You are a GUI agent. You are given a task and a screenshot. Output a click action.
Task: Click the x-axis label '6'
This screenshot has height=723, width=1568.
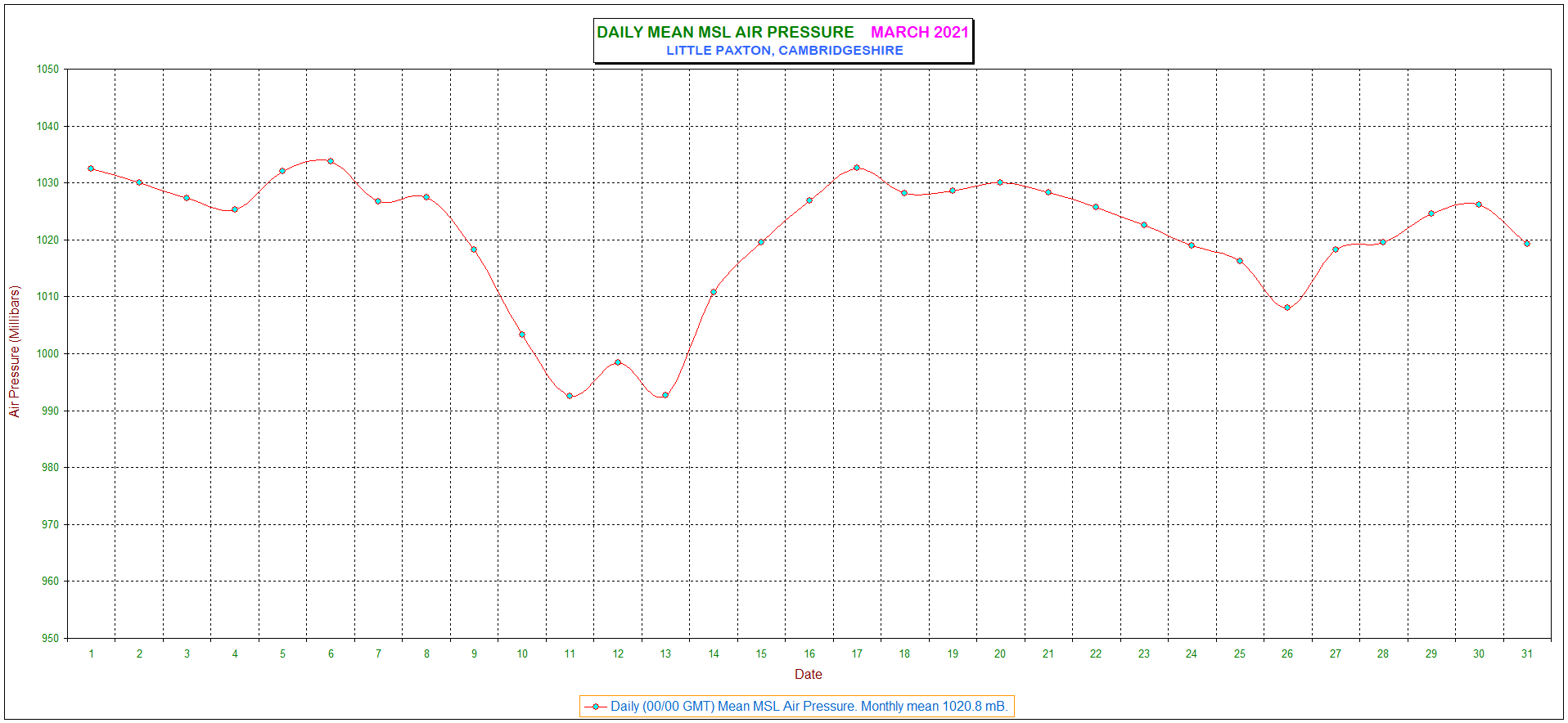(x=331, y=654)
